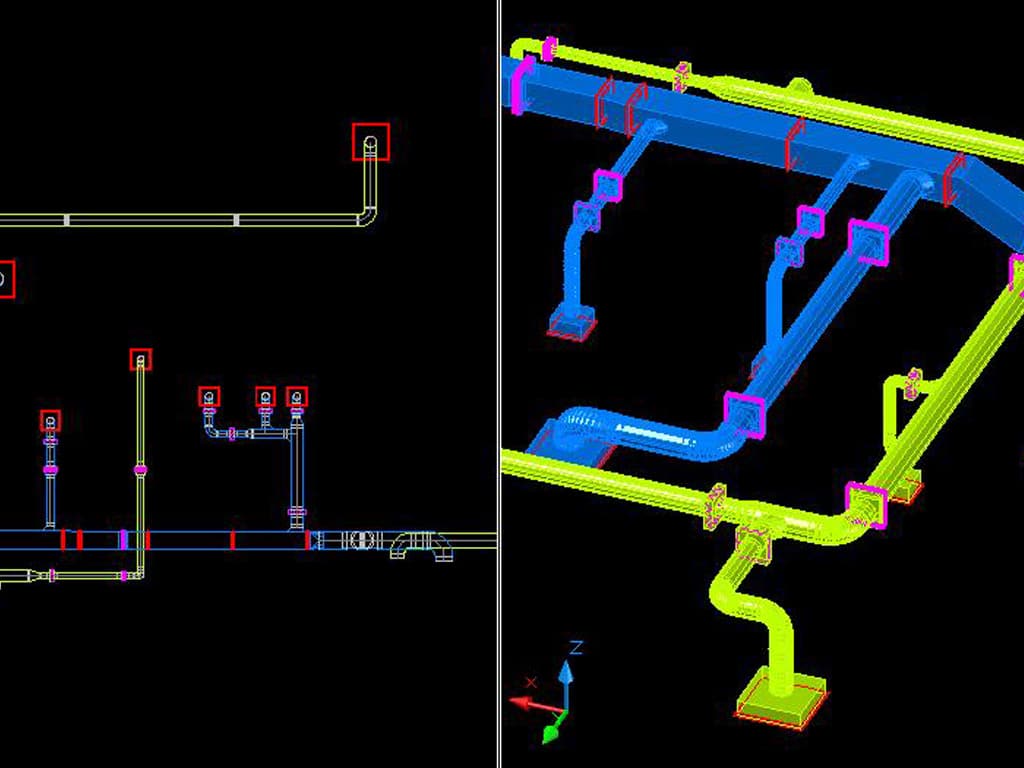The height and width of the screenshot is (768, 1024).
Task: Select the magenta damper on the blue main duct in plan
Action: [x=123, y=540]
